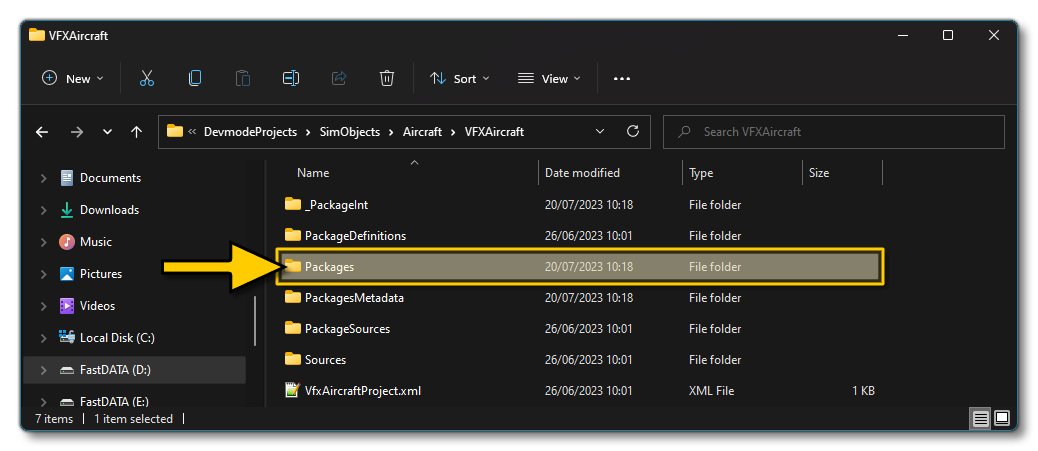The width and height of the screenshot is (1038, 451).
Task: Switch to details view layout icon
Action: coord(980,418)
